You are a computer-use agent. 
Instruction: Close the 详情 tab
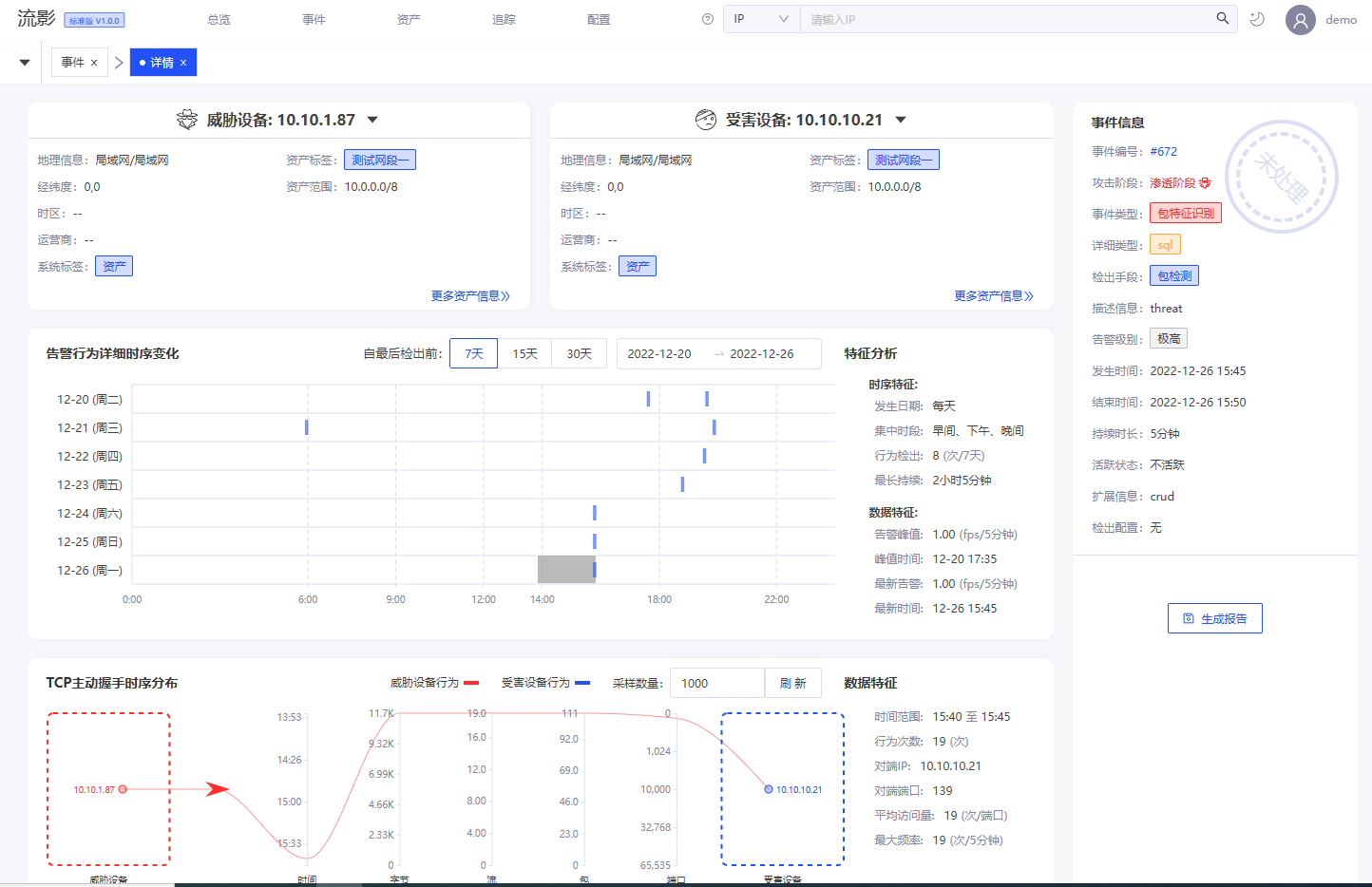pos(183,63)
